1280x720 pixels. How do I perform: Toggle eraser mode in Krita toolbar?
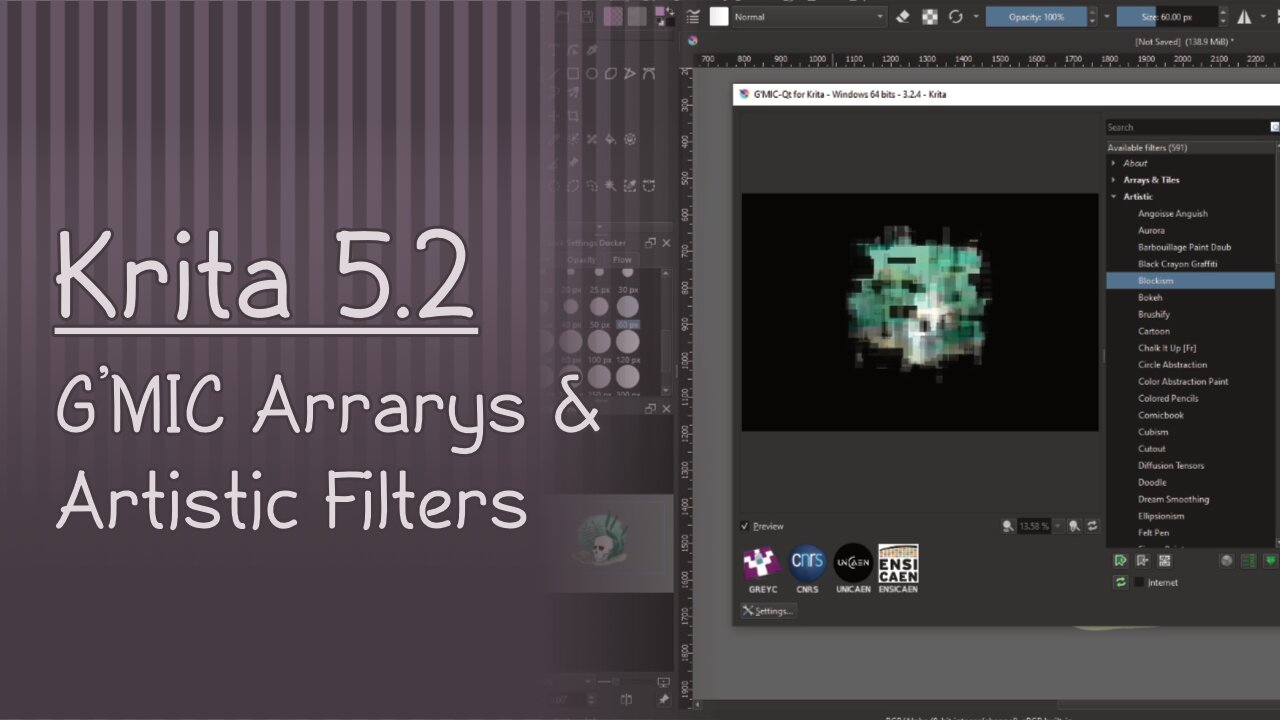click(x=903, y=16)
